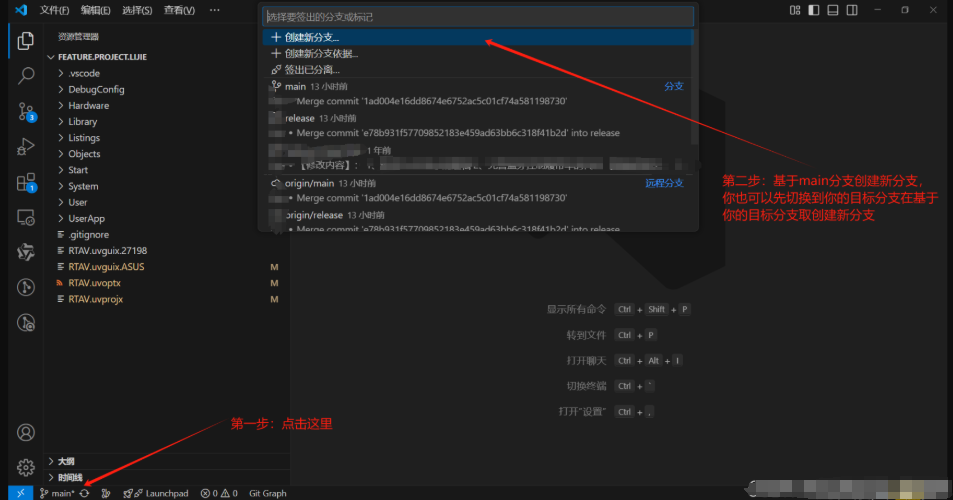The image size is (953, 500).
Task: Click the synchronize changes icon in status bar
Action: click(84, 493)
